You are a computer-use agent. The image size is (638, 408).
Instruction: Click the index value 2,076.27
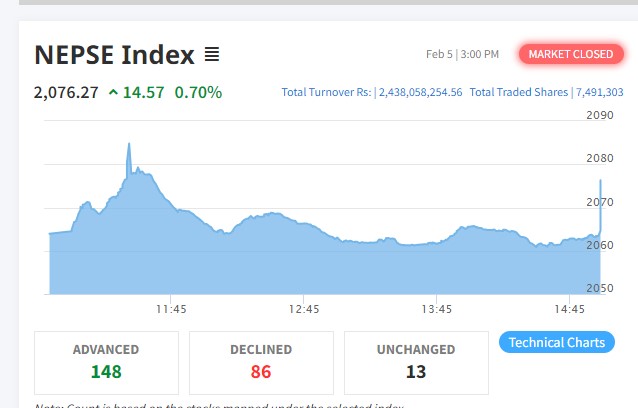(66, 93)
